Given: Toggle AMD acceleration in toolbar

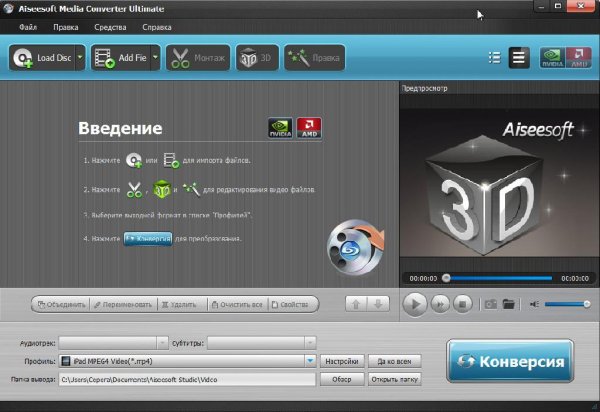Looking at the screenshot, I should [579, 58].
